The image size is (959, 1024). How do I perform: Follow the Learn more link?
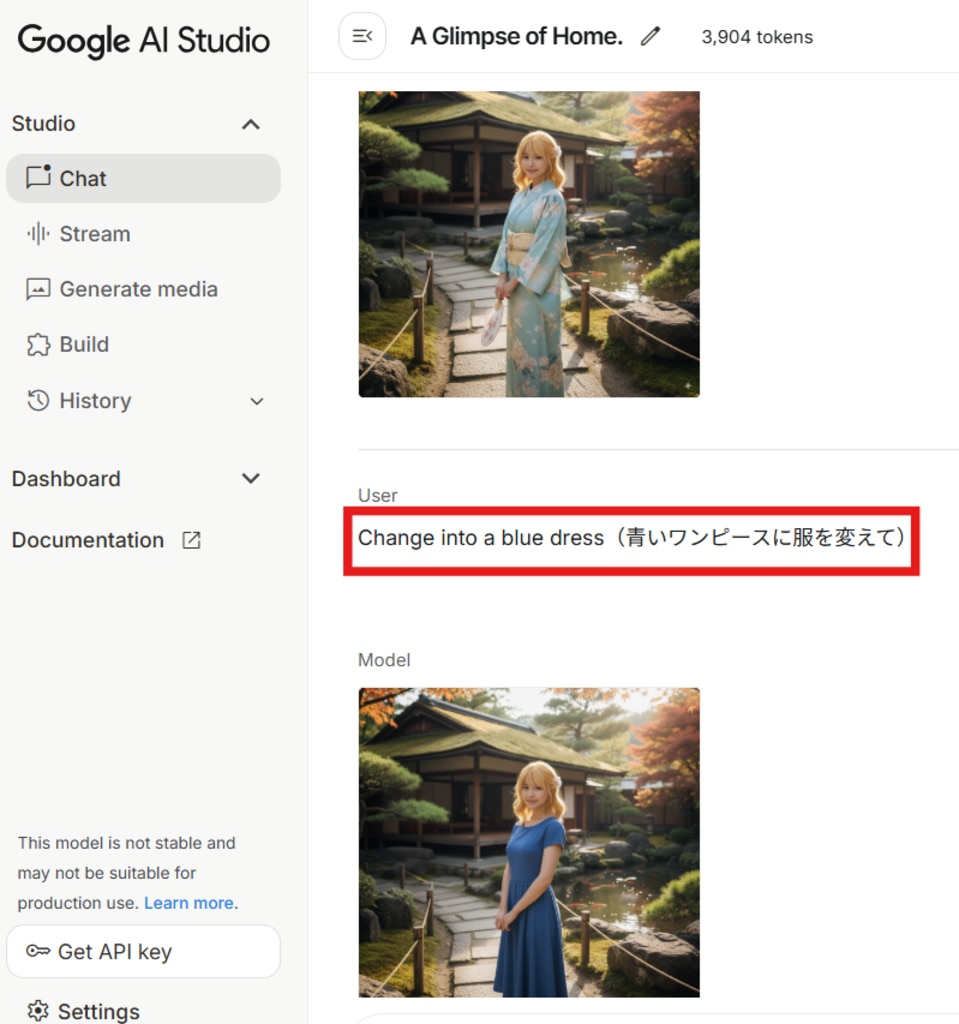pyautogui.click(x=189, y=903)
